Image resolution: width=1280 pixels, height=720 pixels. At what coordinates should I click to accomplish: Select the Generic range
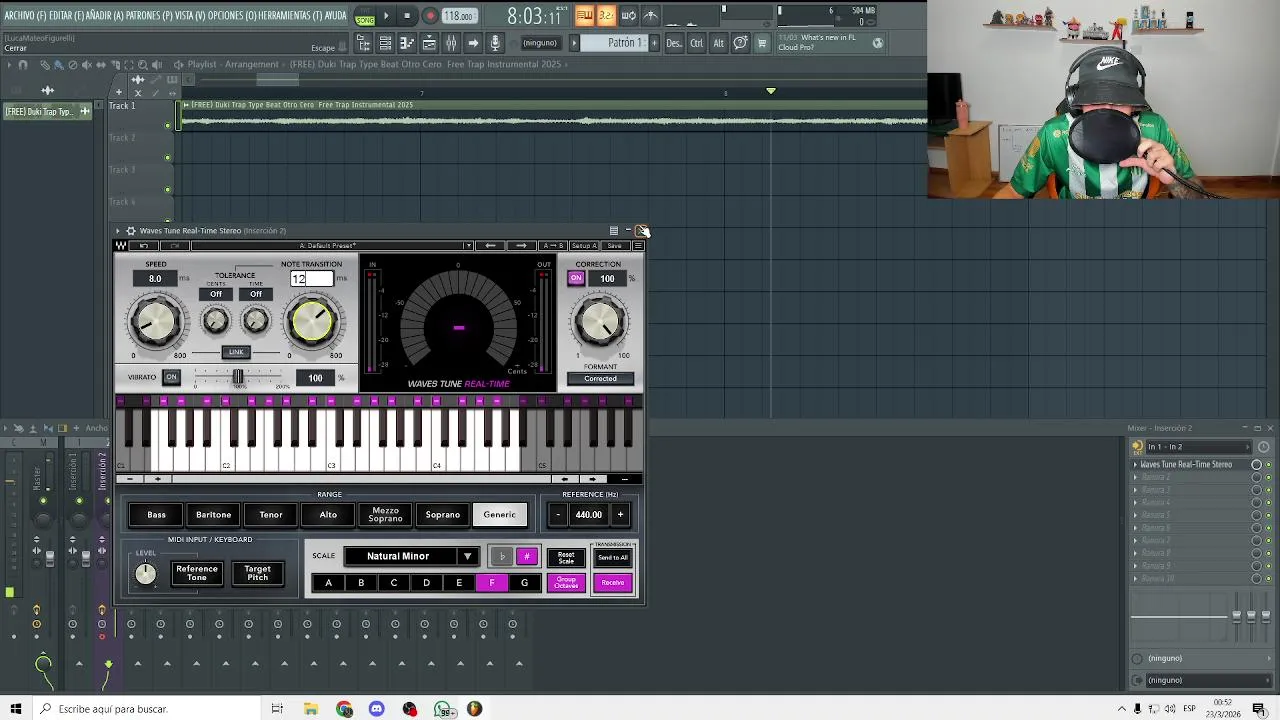coord(500,515)
